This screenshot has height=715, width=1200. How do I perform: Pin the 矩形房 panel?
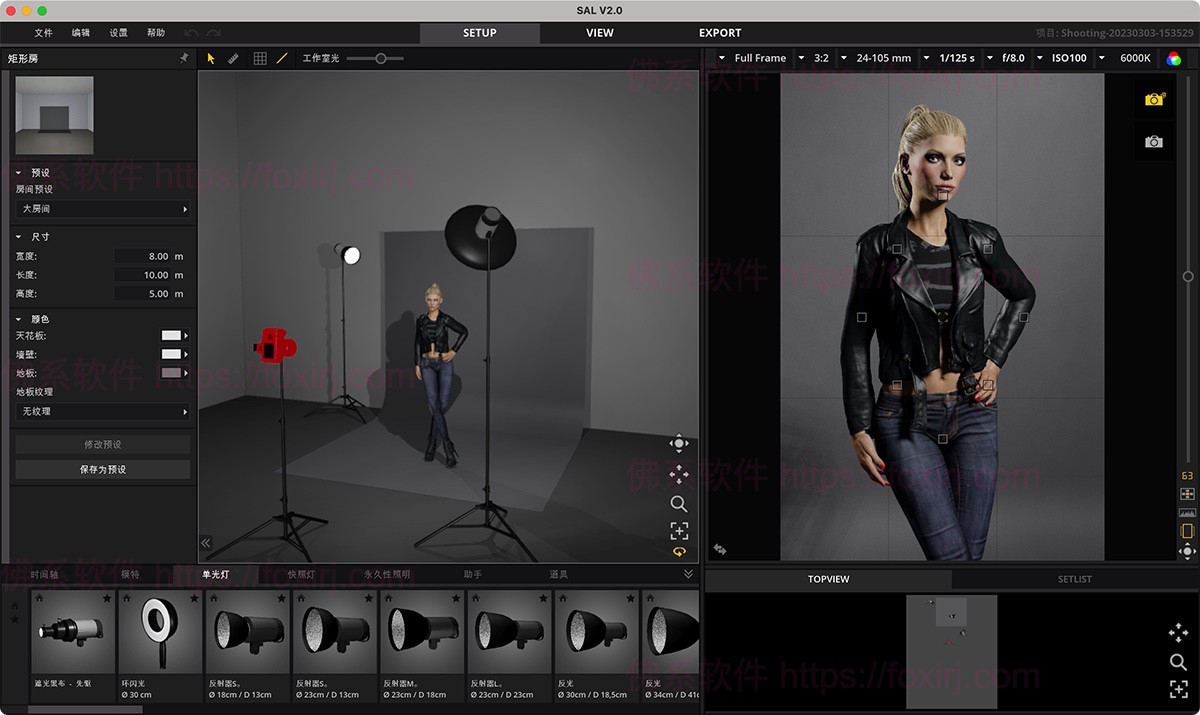point(184,59)
